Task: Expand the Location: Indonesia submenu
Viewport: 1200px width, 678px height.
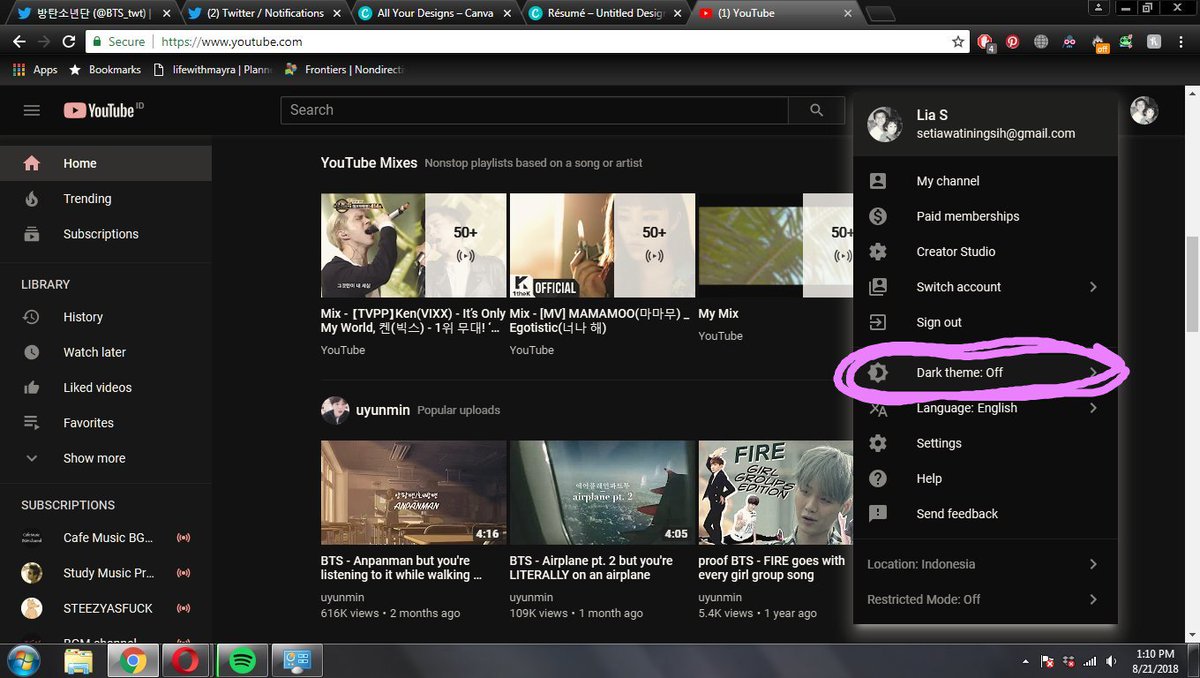Action: [985, 564]
